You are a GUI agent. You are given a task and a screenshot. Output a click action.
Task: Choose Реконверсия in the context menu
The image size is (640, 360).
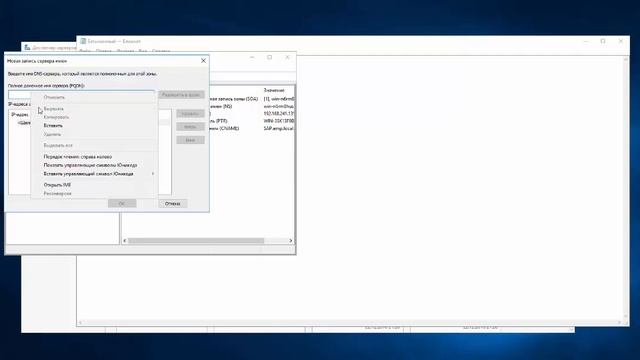58,193
